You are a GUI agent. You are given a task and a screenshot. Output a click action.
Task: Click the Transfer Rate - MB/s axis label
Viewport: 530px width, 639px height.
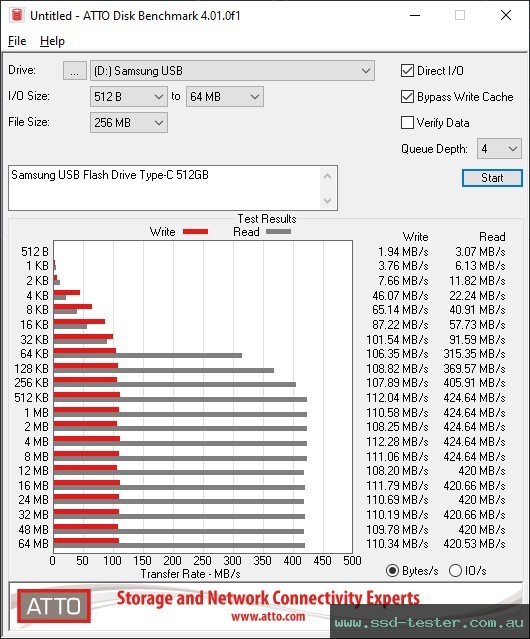pos(191,574)
